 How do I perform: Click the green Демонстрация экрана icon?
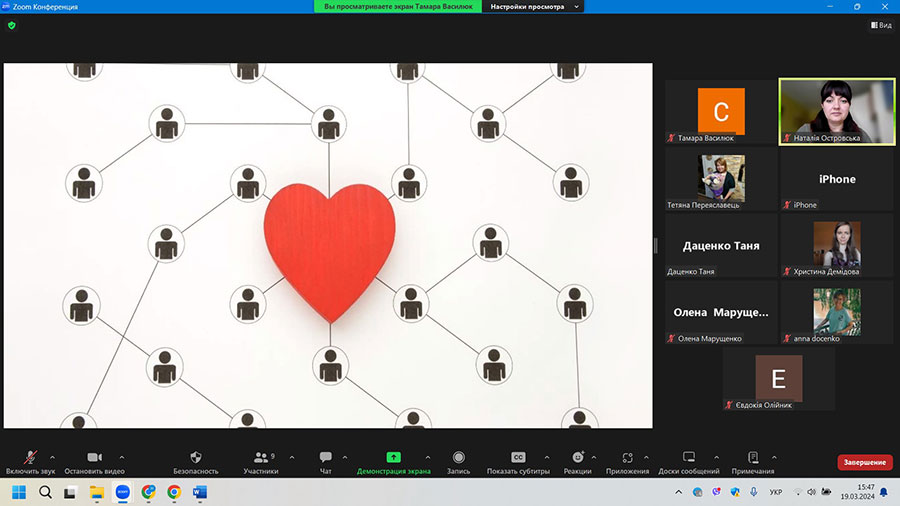click(393, 458)
